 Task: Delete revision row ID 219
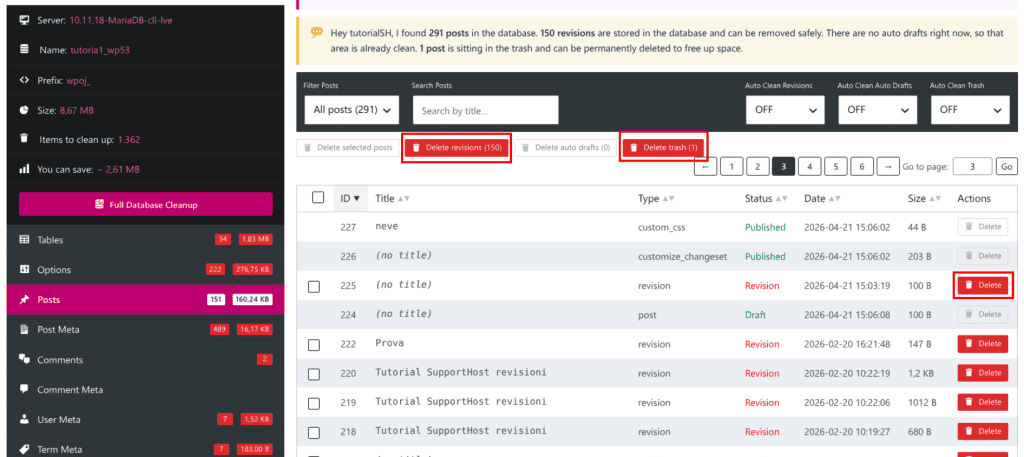[983, 402]
